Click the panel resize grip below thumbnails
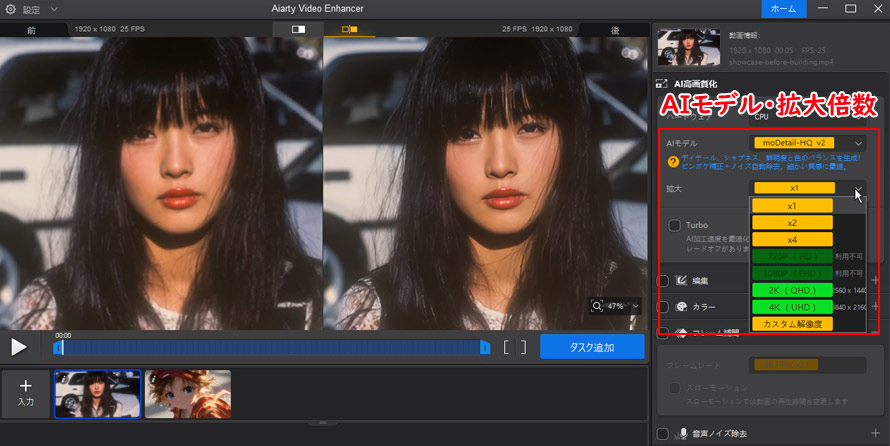Image resolution: width=890 pixels, height=446 pixels. [x=323, y=423]
